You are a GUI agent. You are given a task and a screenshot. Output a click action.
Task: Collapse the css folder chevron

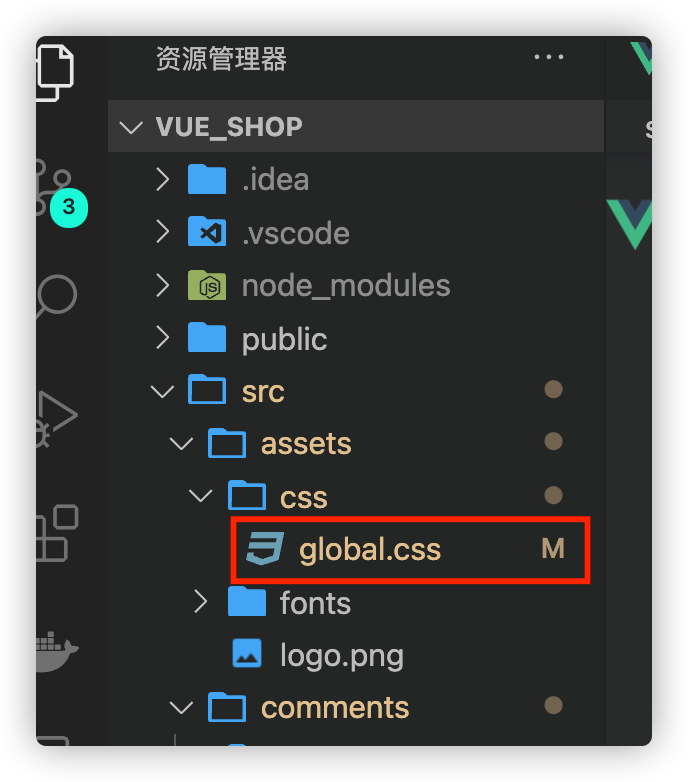[x=201, y=496]
